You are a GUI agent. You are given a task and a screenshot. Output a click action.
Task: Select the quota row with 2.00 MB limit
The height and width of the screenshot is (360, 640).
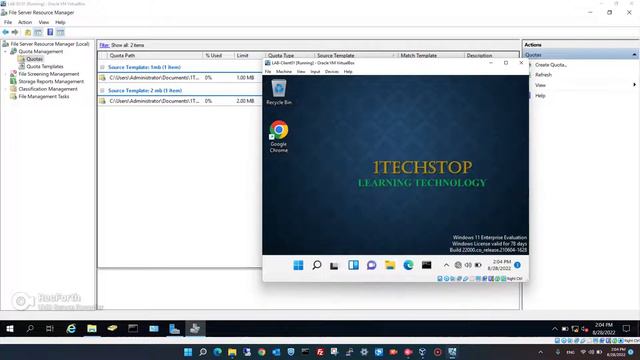[180, 101]
